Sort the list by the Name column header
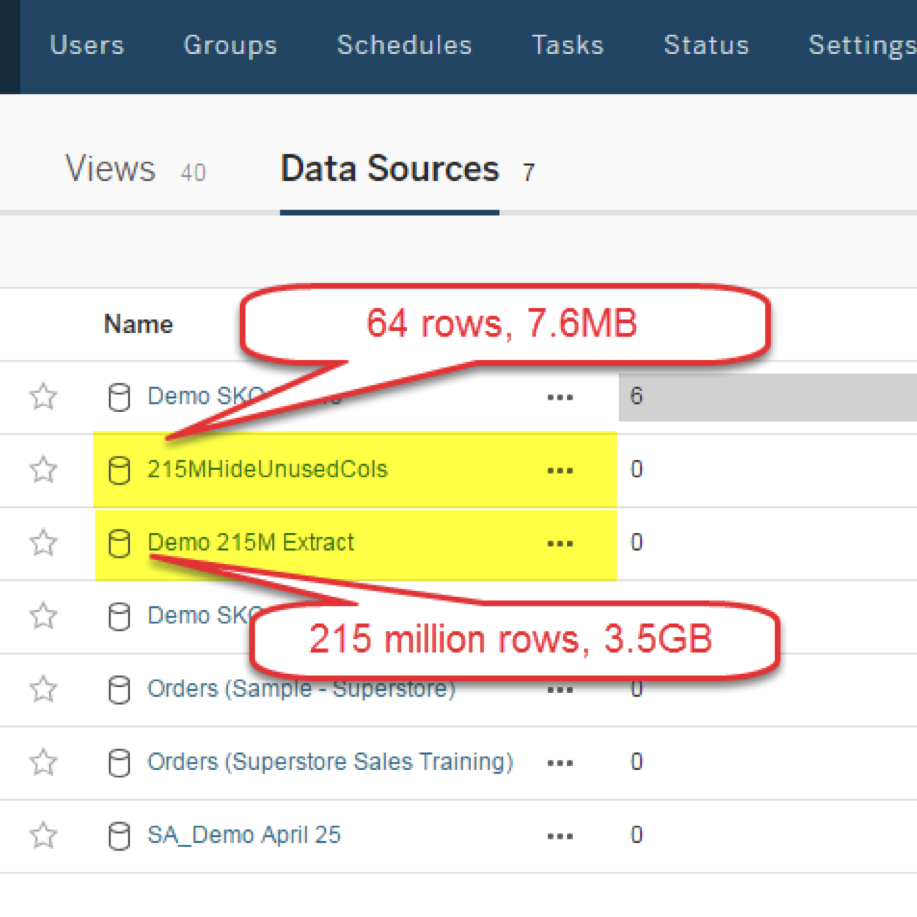 pyautogui.click(x=138, y=324)
